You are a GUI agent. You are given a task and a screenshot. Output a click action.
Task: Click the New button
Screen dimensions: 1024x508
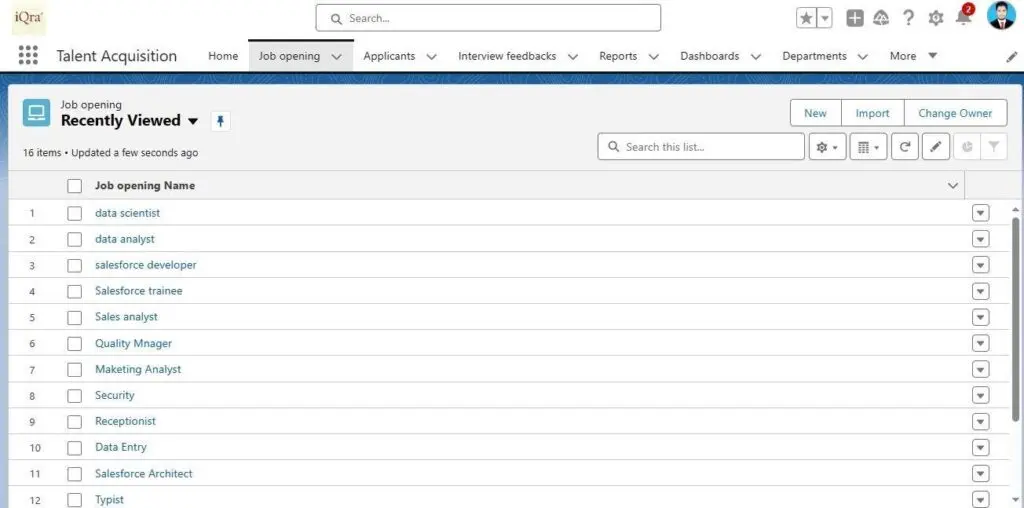815,113
